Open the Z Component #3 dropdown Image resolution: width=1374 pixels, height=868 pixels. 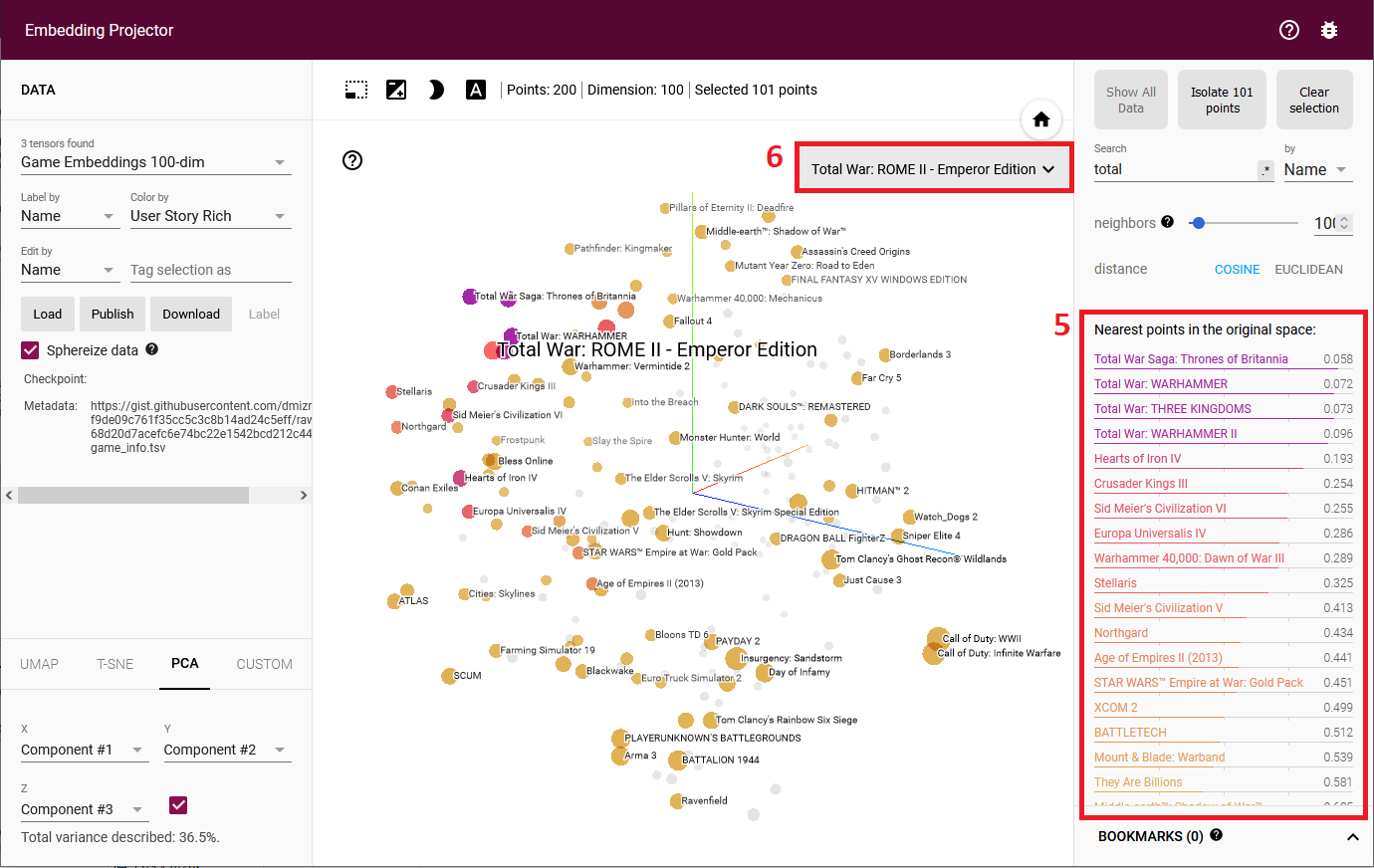[85, 809]
